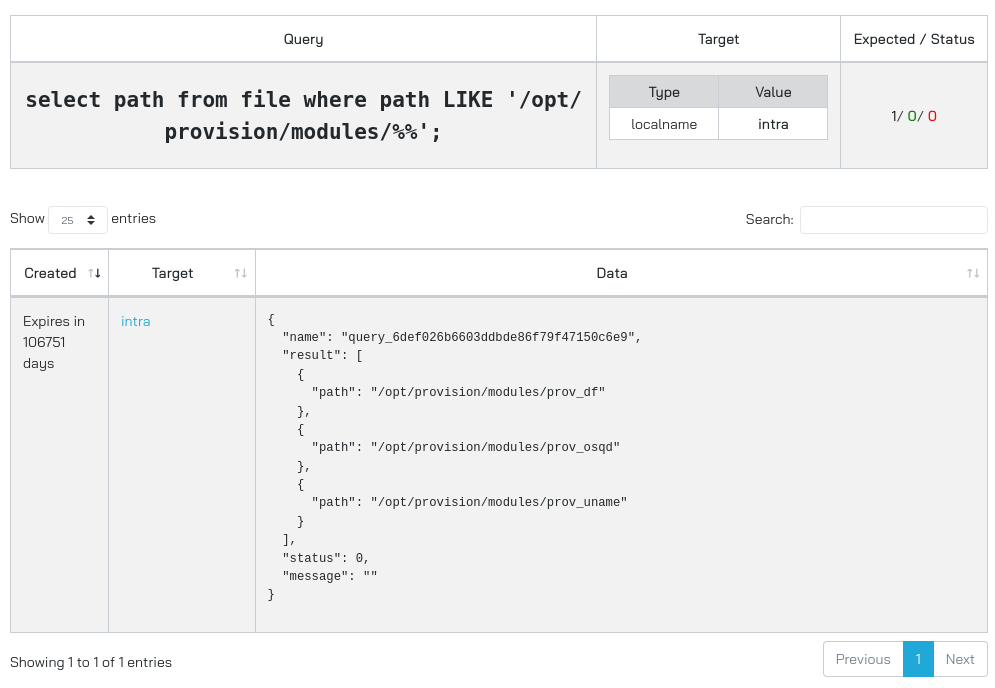This screenshot has width=995, height=688.
Task: Open the intra target link
Action: 136,321
